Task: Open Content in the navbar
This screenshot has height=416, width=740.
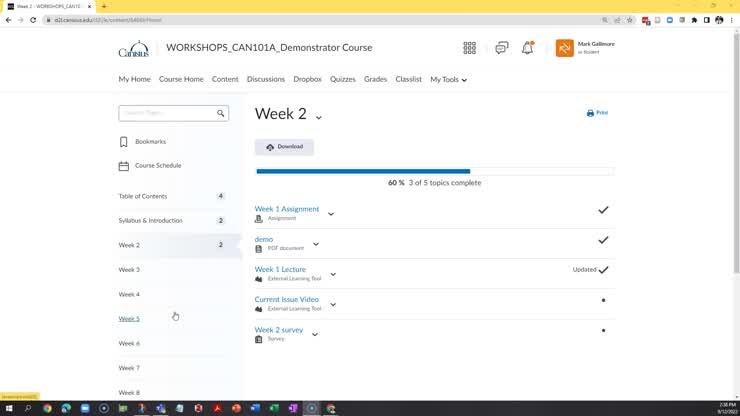Action: (225, 79)
